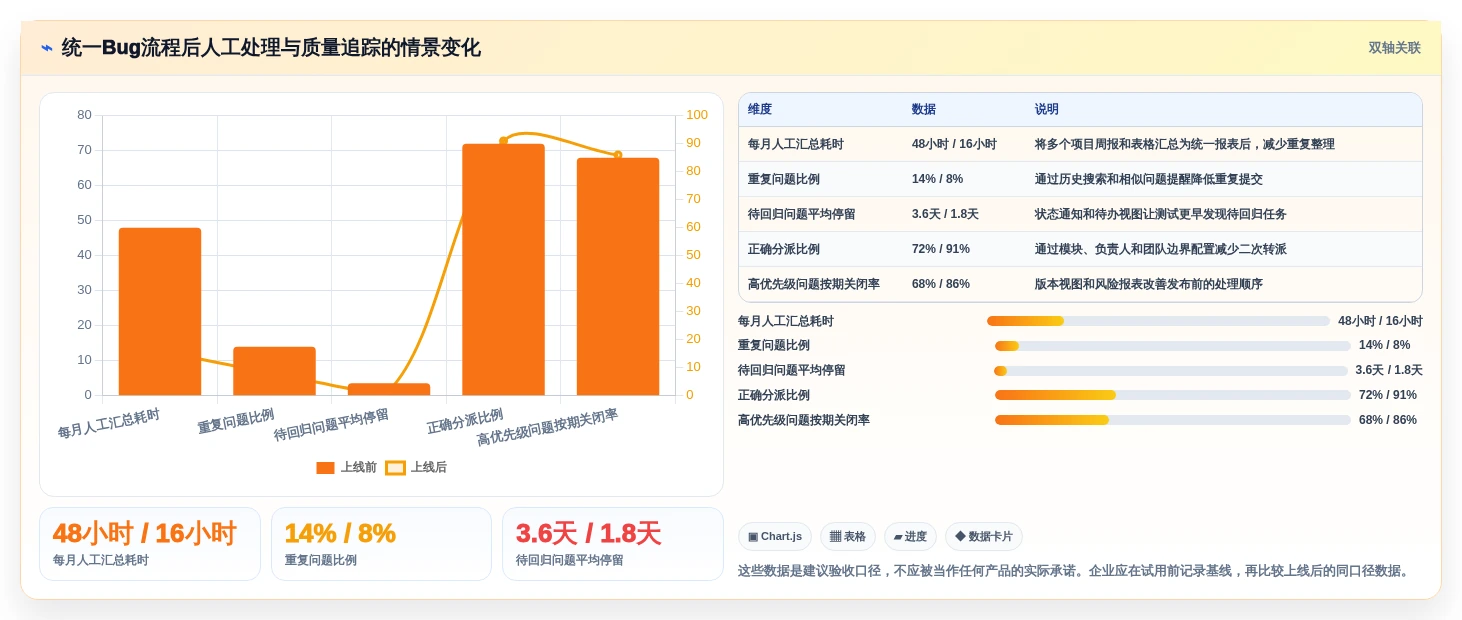
Task: Click the 高优先级问题按期关闭率 progress bar
Action: (1173, 420)
